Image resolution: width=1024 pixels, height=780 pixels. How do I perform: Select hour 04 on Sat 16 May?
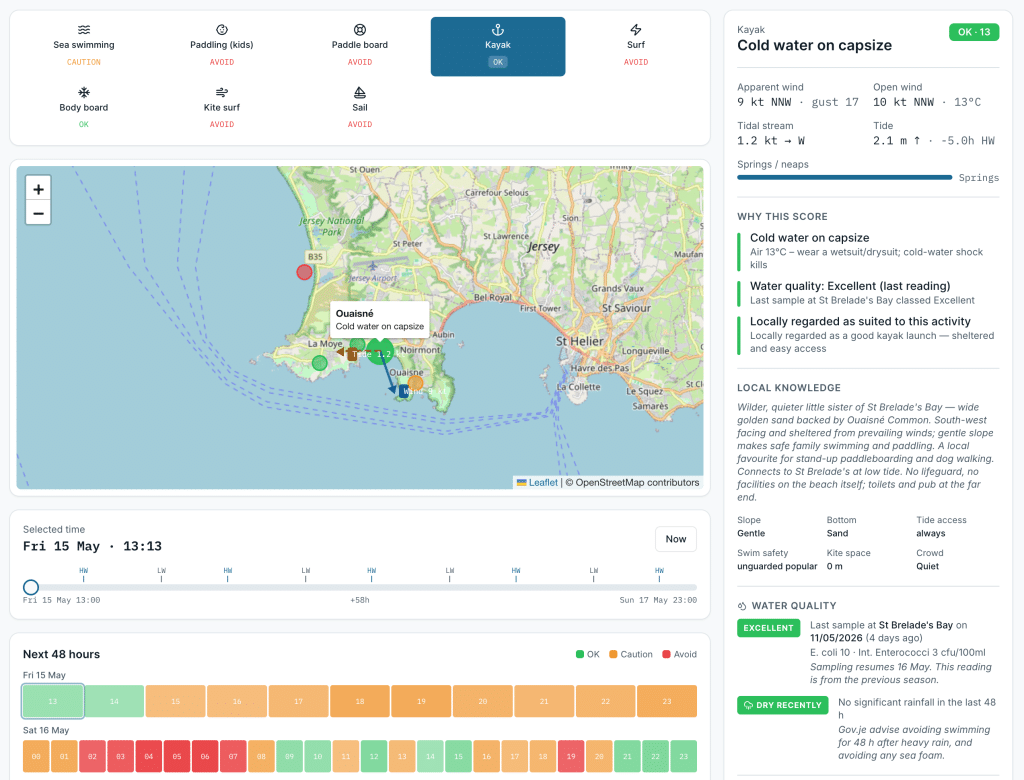point(149,756)
